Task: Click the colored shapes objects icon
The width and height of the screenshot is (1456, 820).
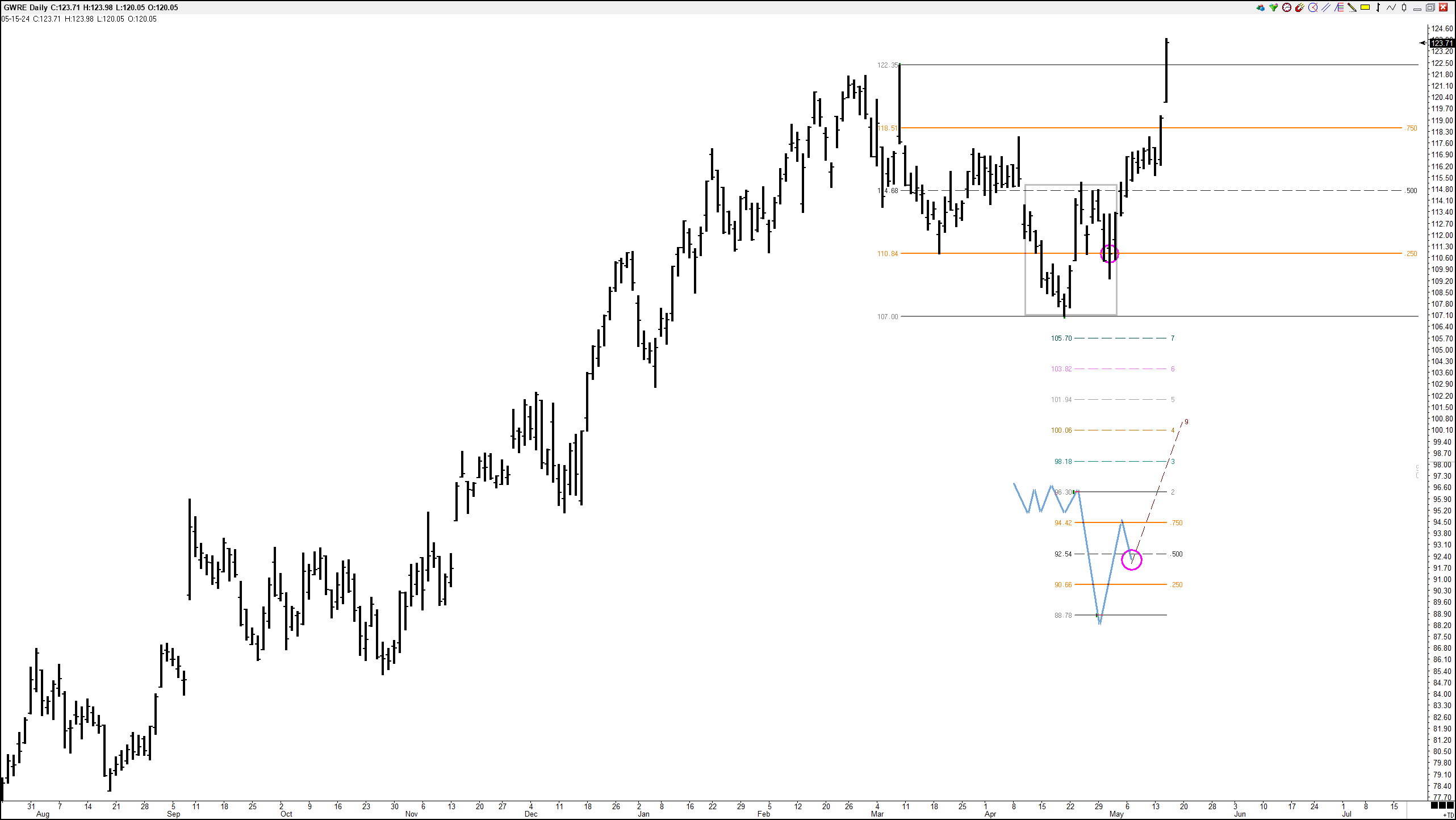Action: click(1261, 7)
